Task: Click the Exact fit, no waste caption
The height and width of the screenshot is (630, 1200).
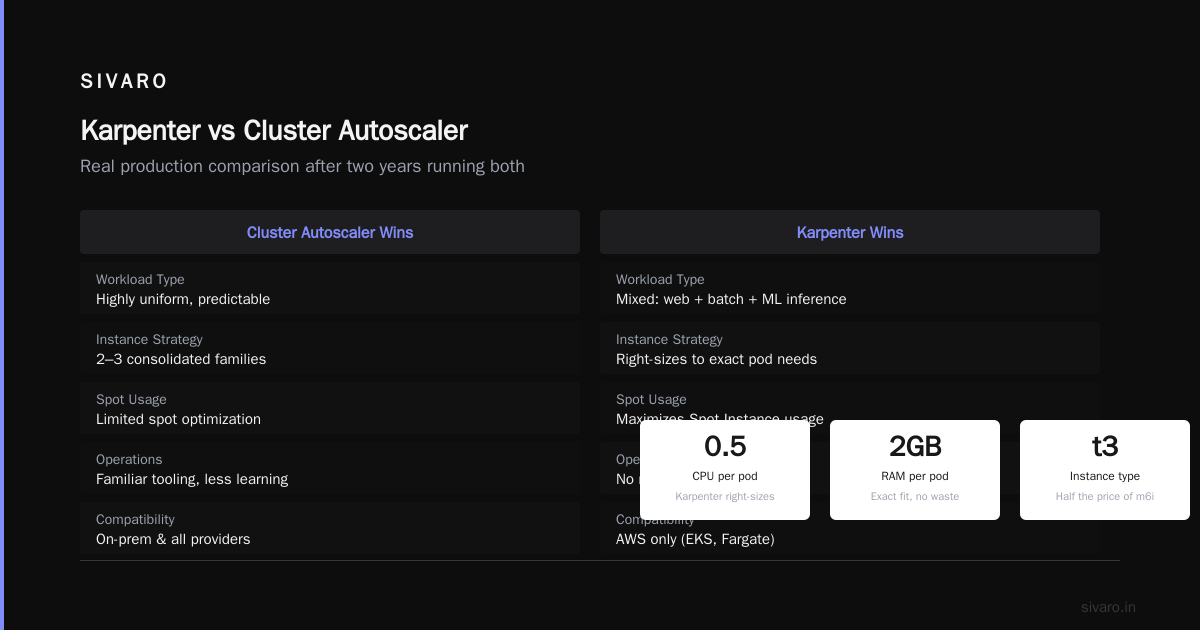Action: tap(915, 496)
